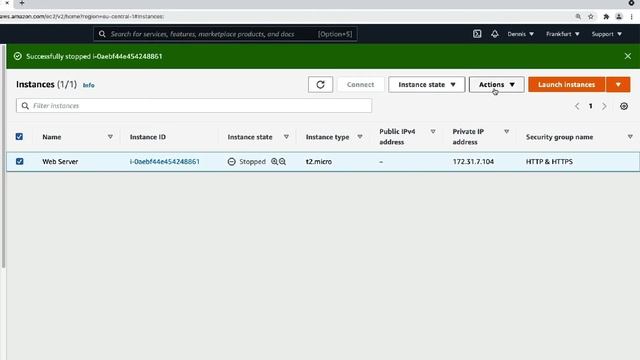Expand the Launch instances split arrow

pyautogui.click(x=618, y=84)
